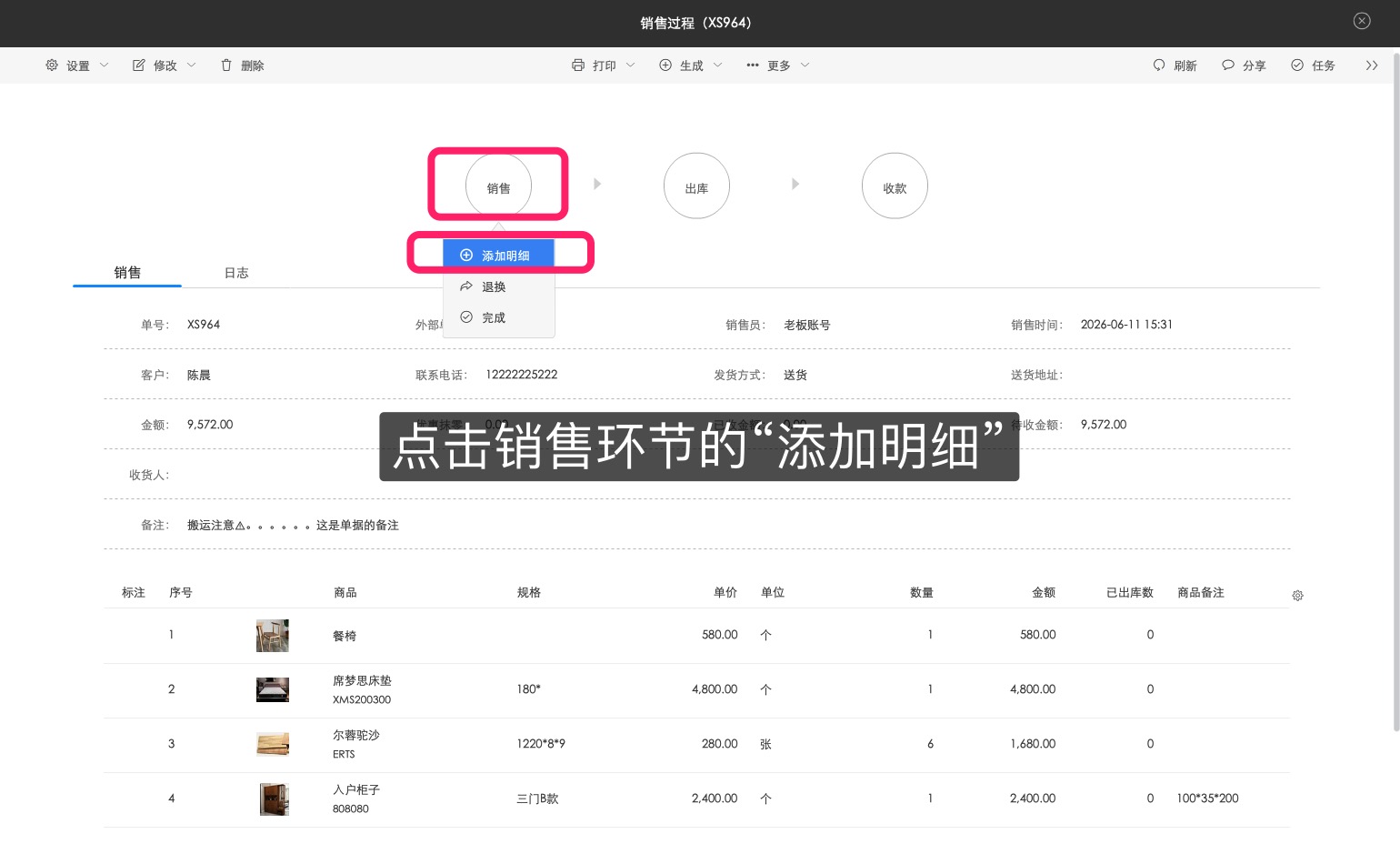
Task: Open the 席梦思床垫 product thumbnail
Action: [273, 689]
